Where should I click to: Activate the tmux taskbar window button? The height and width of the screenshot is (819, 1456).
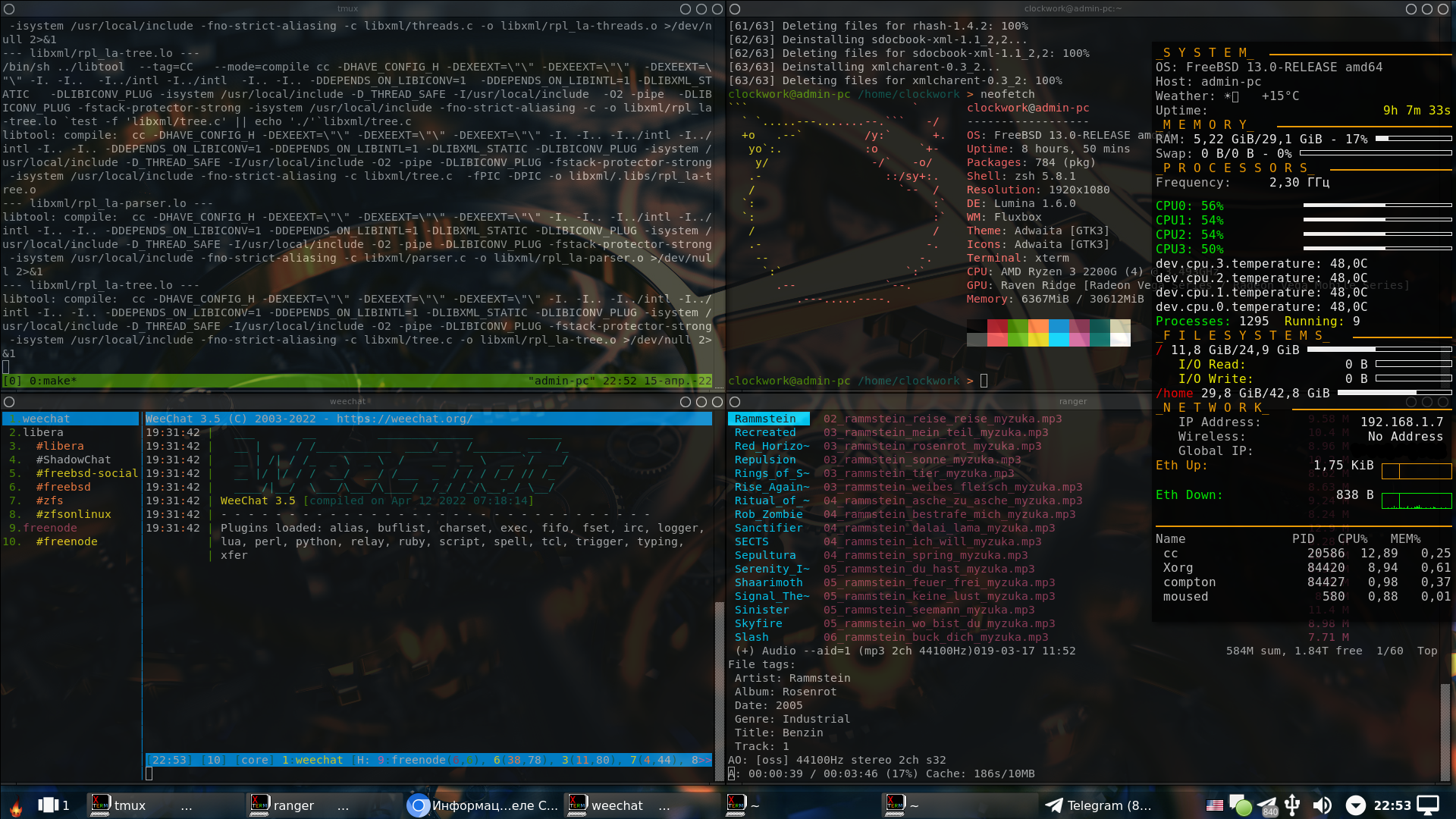click(129, 805)
